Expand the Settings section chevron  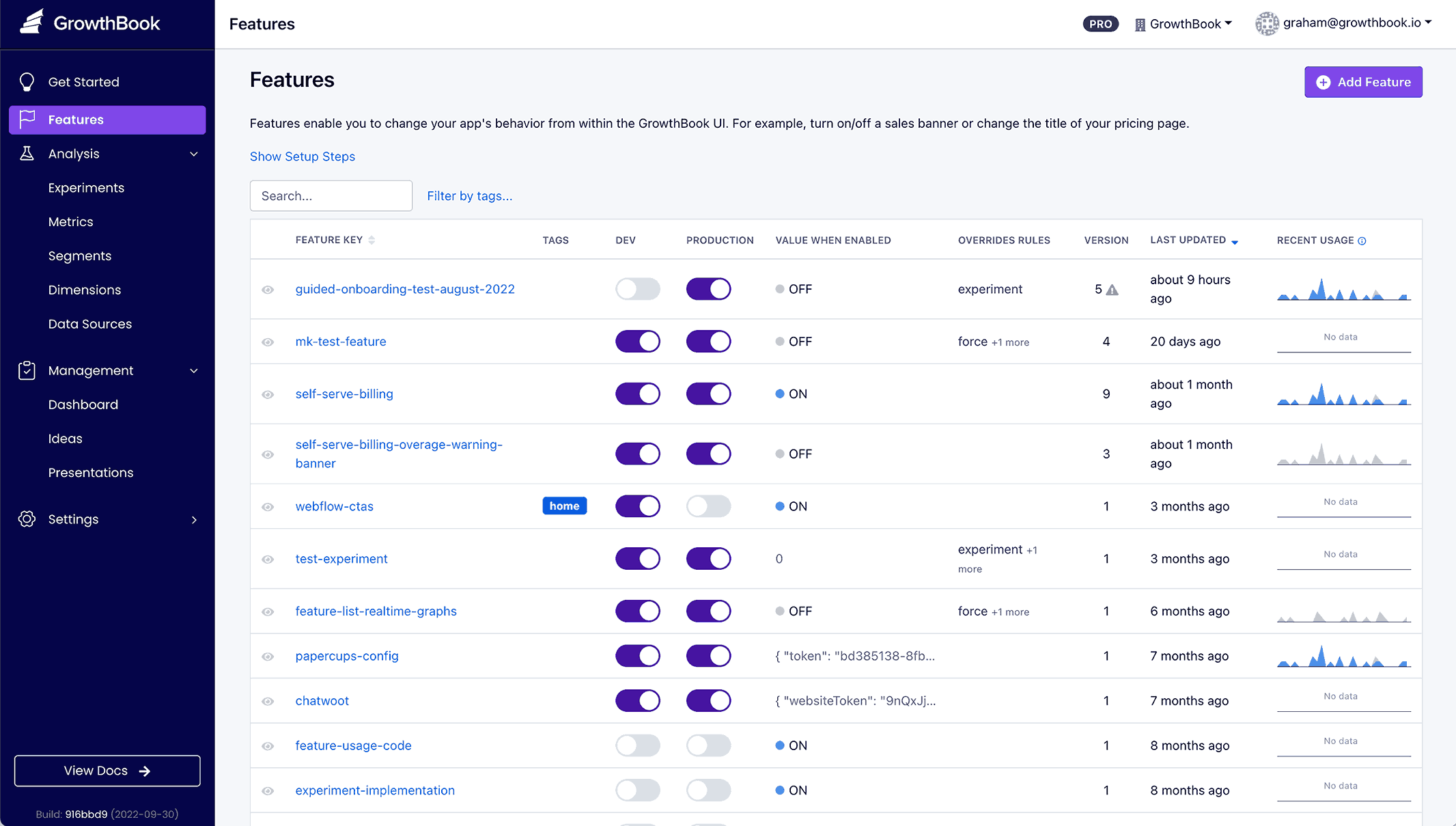click(194, 519)
